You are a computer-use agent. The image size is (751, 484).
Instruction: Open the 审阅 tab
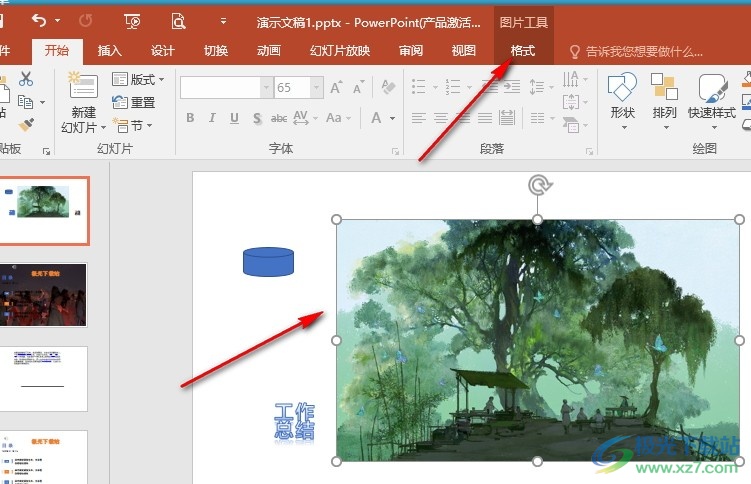point(411,51)
